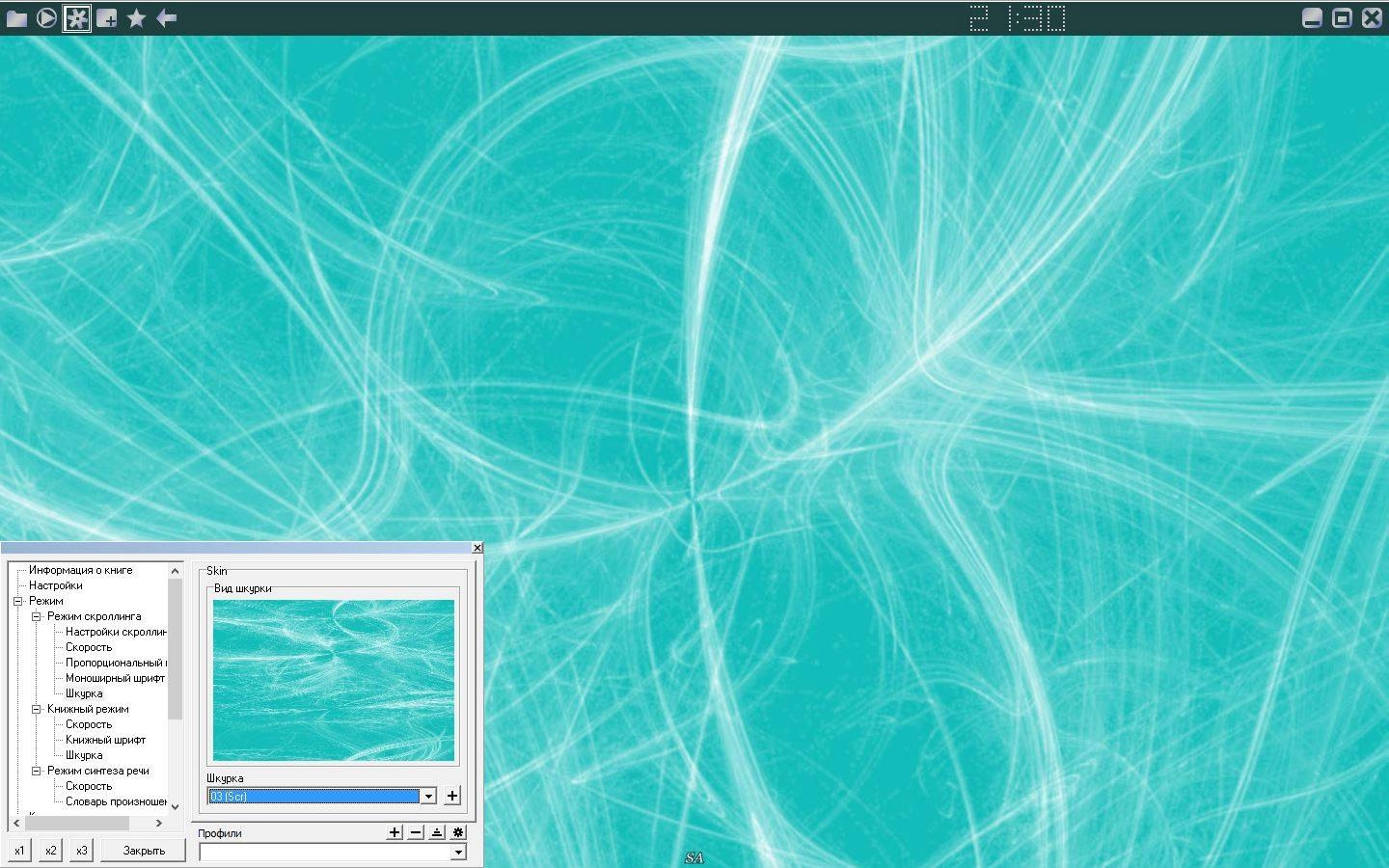Image resolution: width=1389 pixels, height=868 pixels.
Task: Minimize the reader window
Action: pos(1312,18)
